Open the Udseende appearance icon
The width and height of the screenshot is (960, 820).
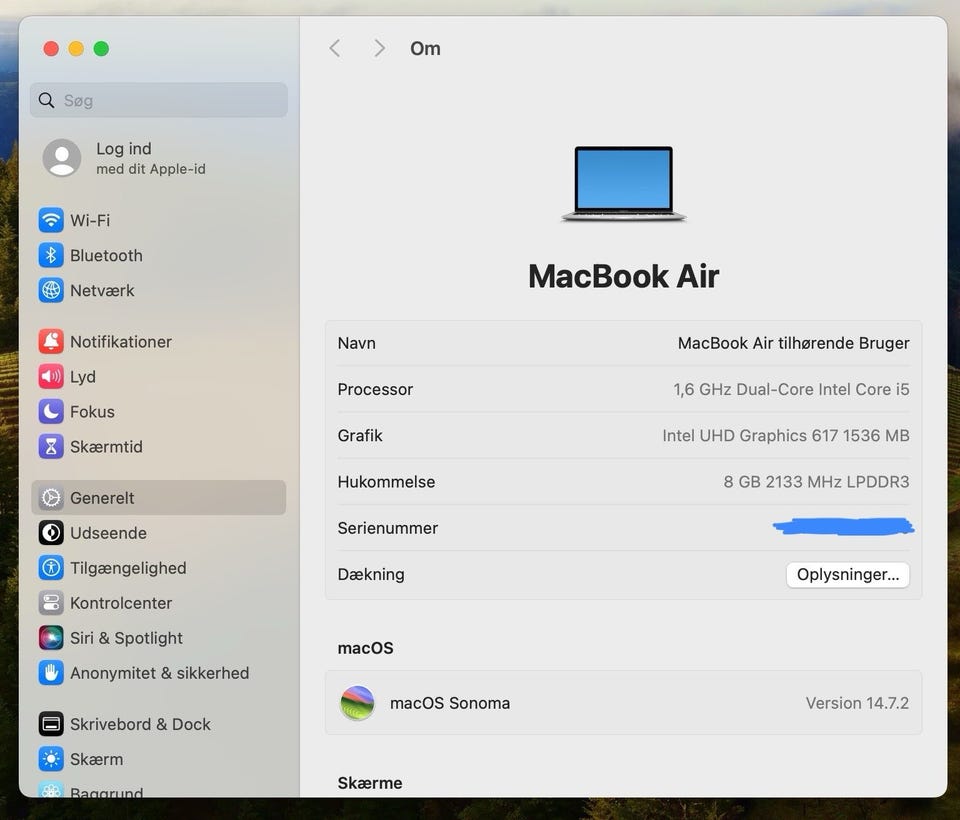coord(51,533)
